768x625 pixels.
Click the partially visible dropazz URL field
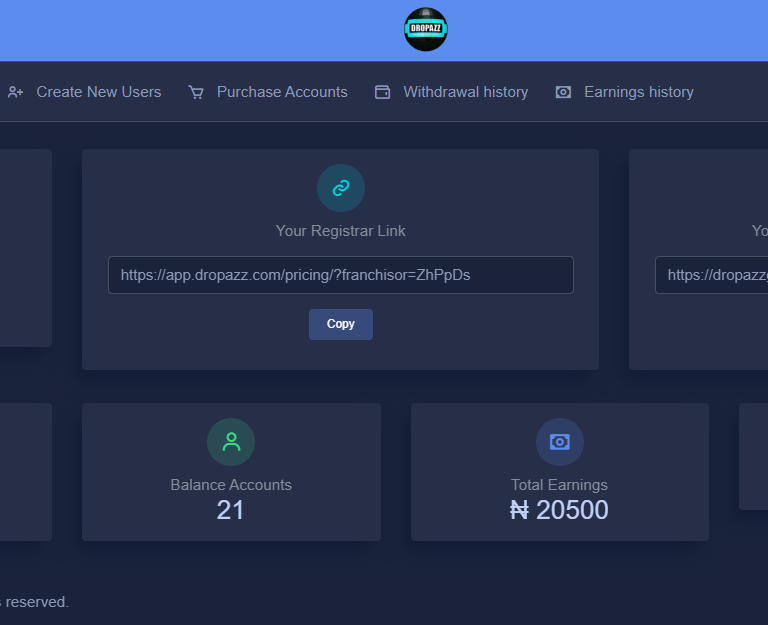point(711,275)
